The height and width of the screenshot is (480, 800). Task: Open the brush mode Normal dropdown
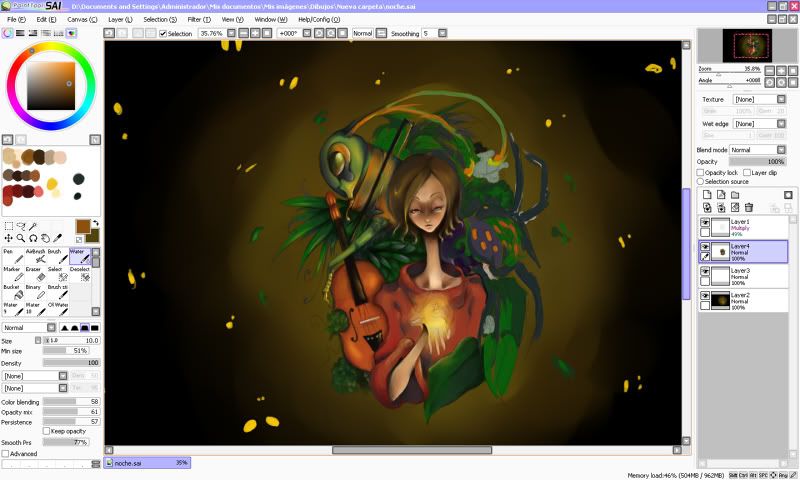coord(29,328)
